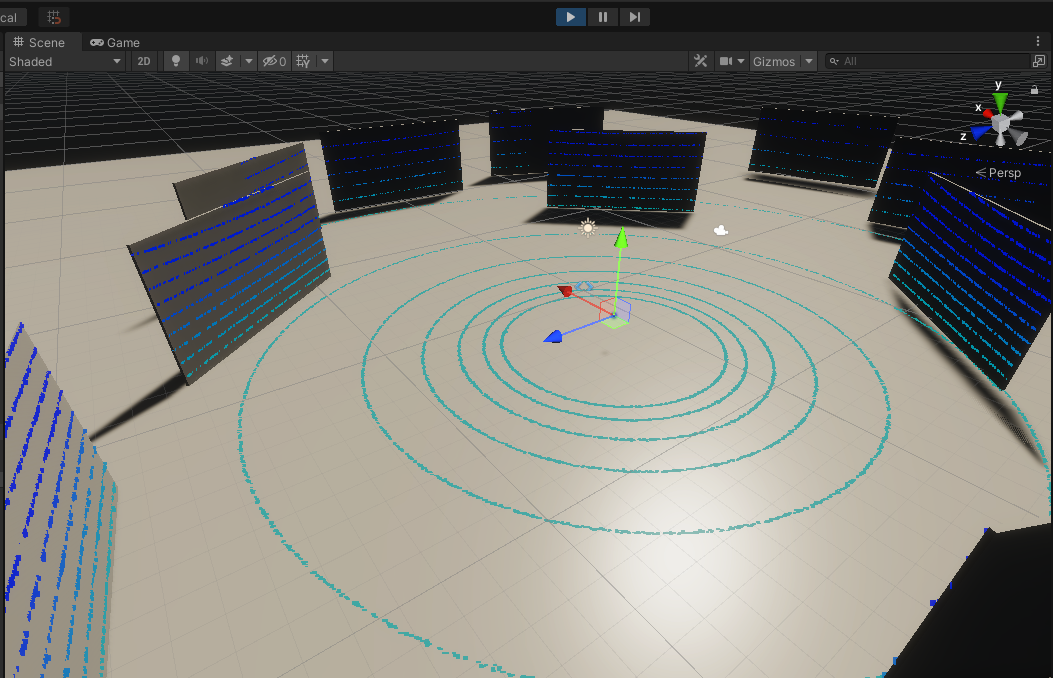Image resolution: width=1053 pixels, height=678 pixels.
Task: Expand the grid options dropdown arrow
Action: tap(324, 61)
